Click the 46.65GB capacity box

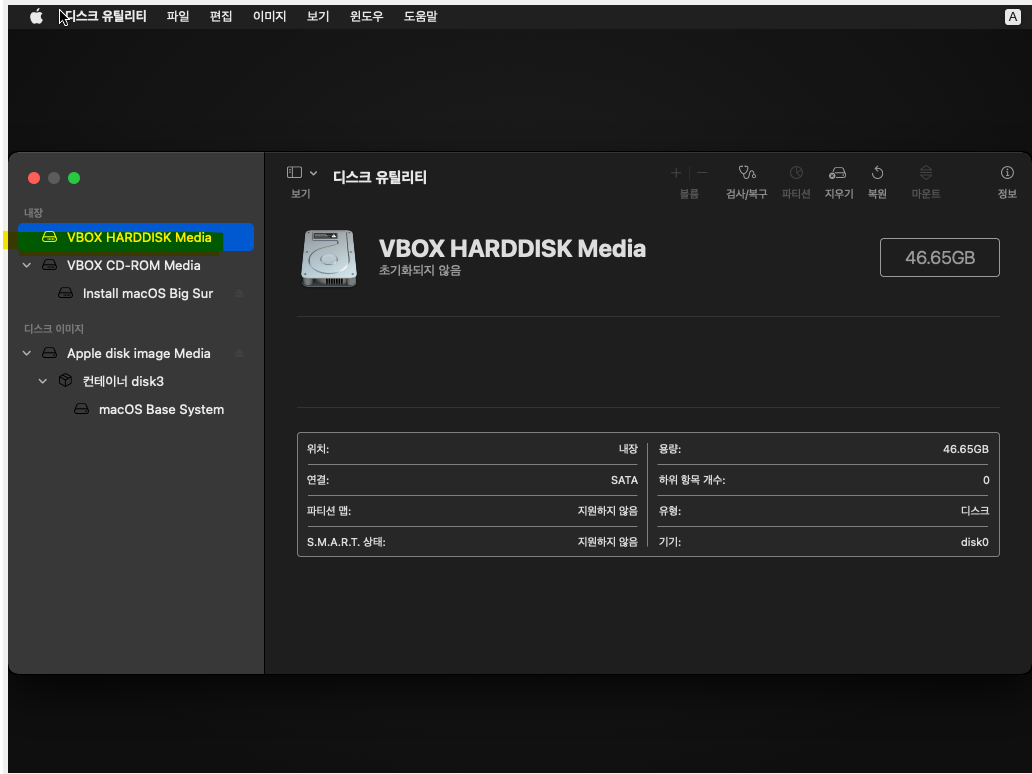click(939, 257)
